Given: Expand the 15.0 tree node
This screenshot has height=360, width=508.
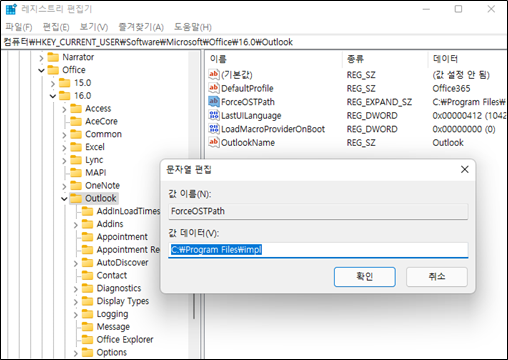Looking at the screenshot, I should tap(53, 83).
